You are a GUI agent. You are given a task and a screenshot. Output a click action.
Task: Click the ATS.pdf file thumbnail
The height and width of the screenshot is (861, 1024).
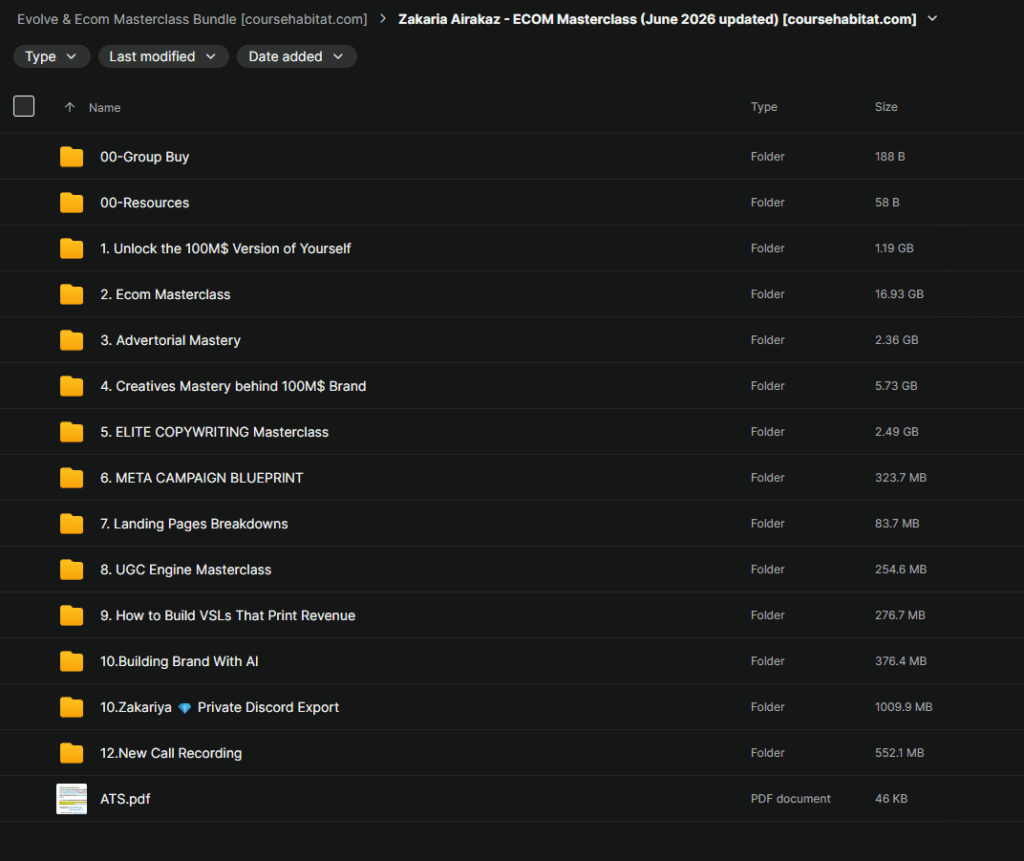tap(71, 799)
